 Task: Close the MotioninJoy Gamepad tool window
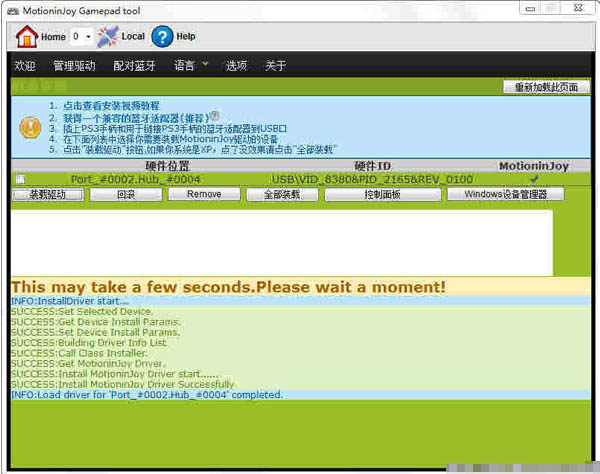pos(579,8)
